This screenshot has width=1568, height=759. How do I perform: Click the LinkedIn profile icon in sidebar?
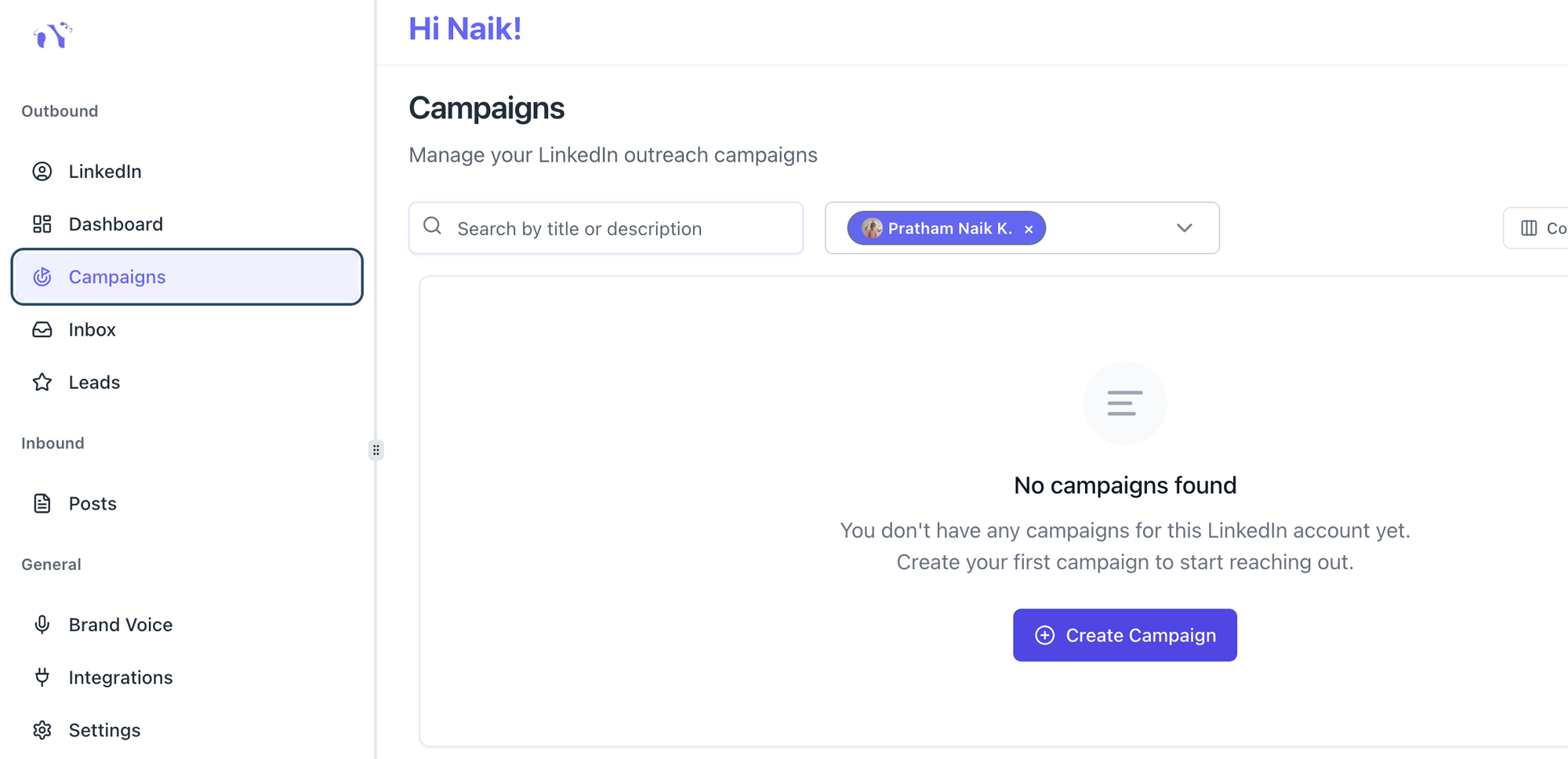point(42,172)
